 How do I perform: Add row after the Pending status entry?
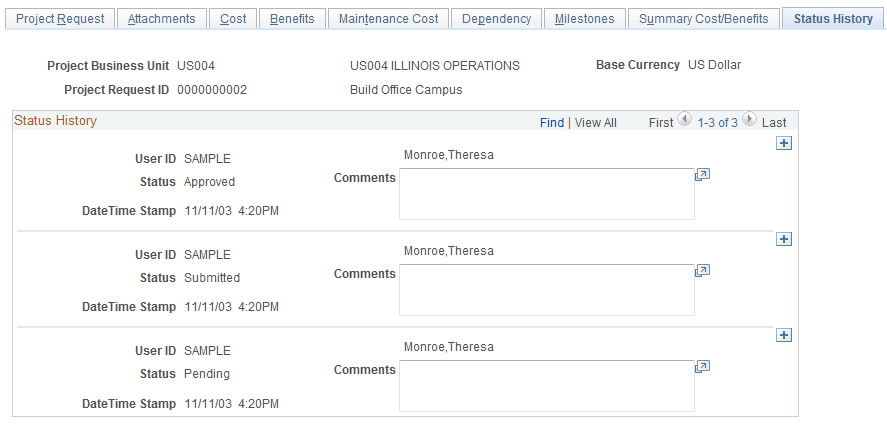click(784, 336)
